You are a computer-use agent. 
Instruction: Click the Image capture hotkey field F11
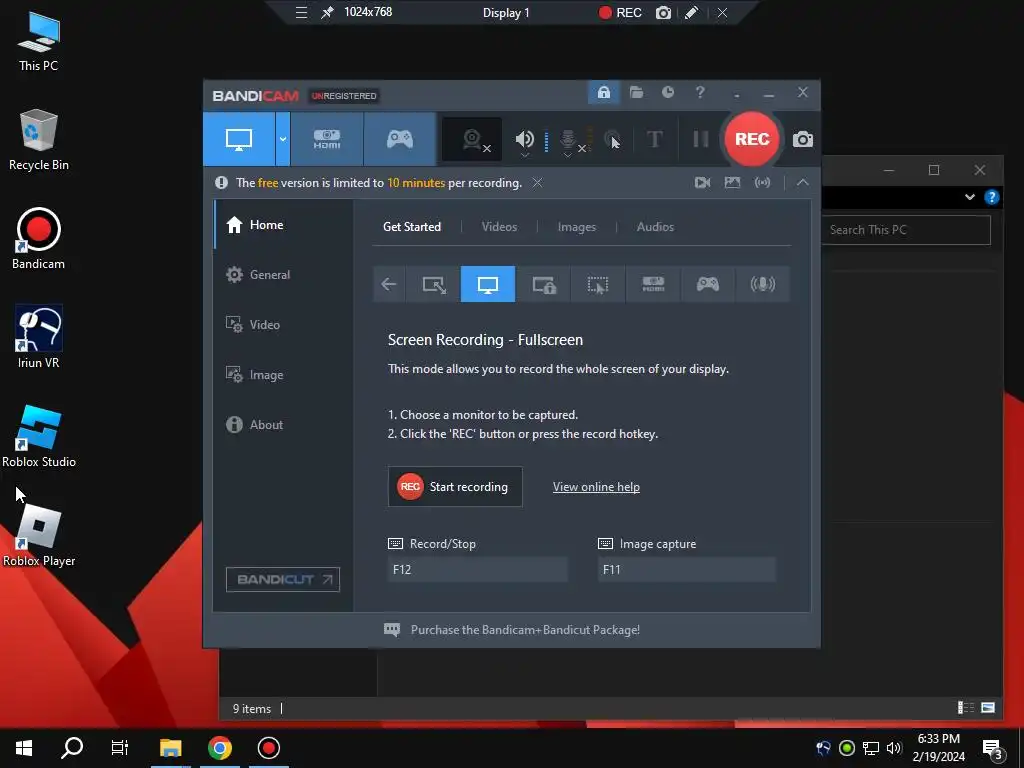point(687,569)
